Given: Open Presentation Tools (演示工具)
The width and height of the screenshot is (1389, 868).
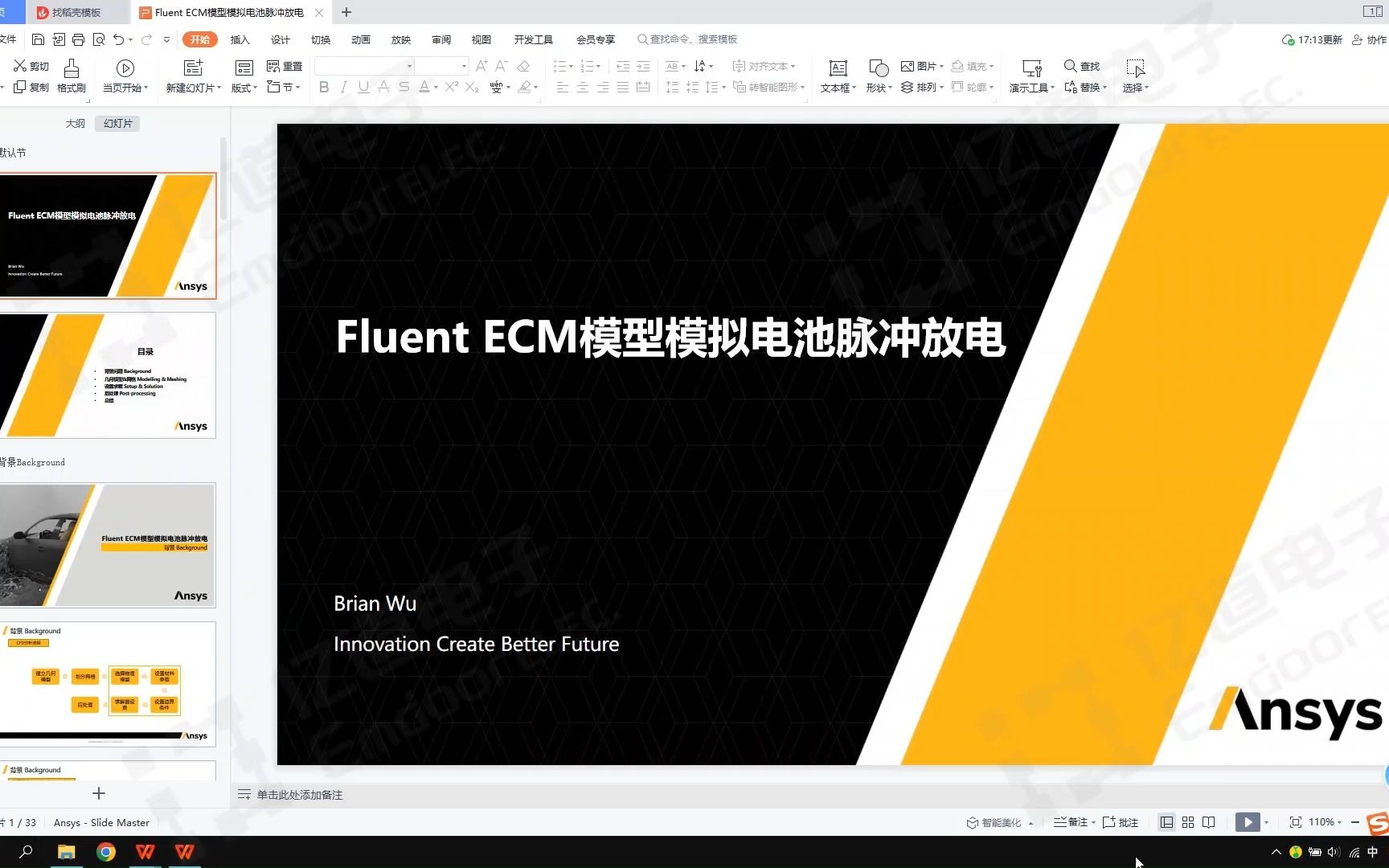Looking at the screenshot, I should click(1032, 76).
